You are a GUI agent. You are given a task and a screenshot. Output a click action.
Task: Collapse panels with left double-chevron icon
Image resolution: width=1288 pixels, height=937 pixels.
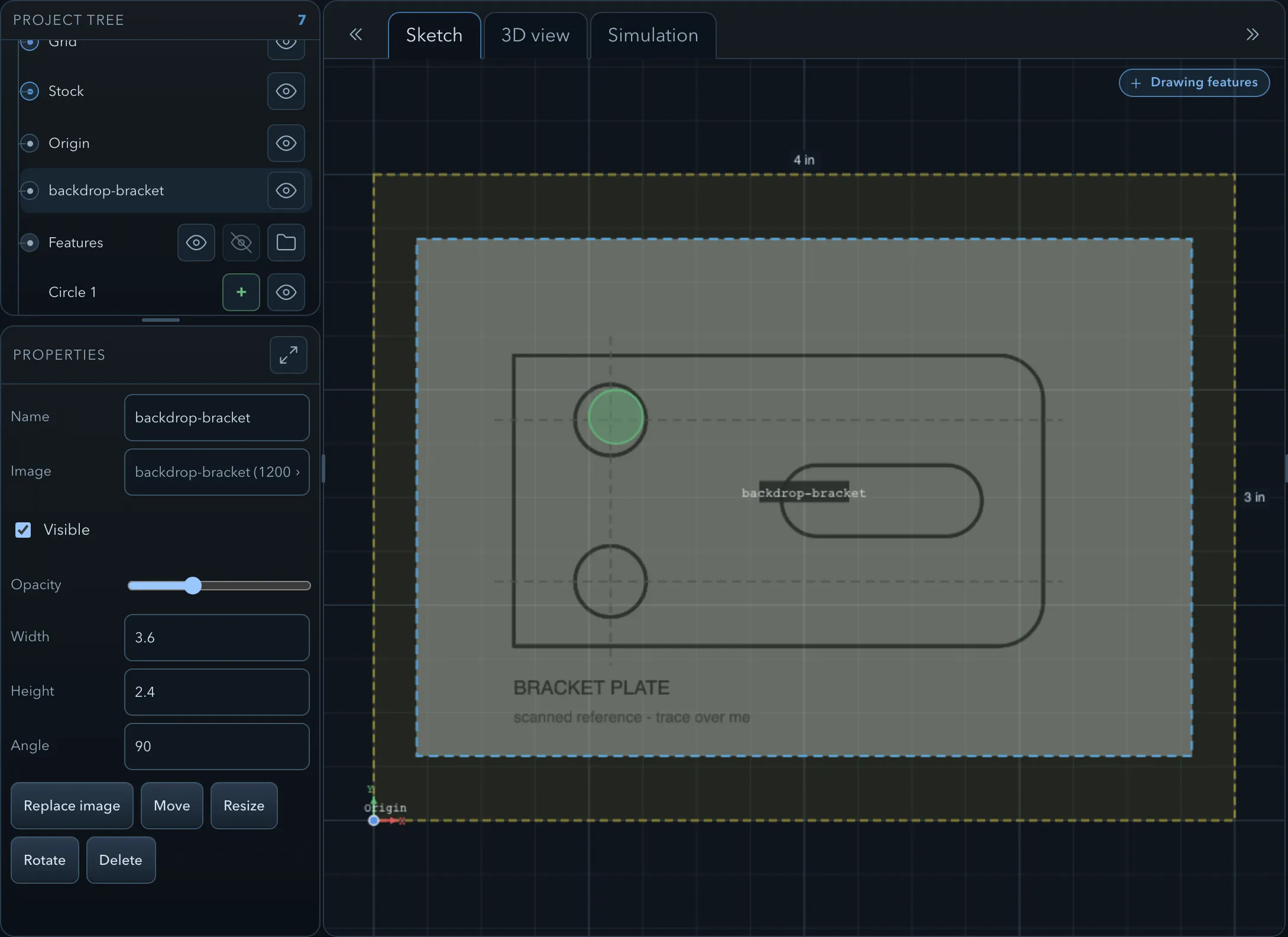pyautogui.click(x=355, y=35)
